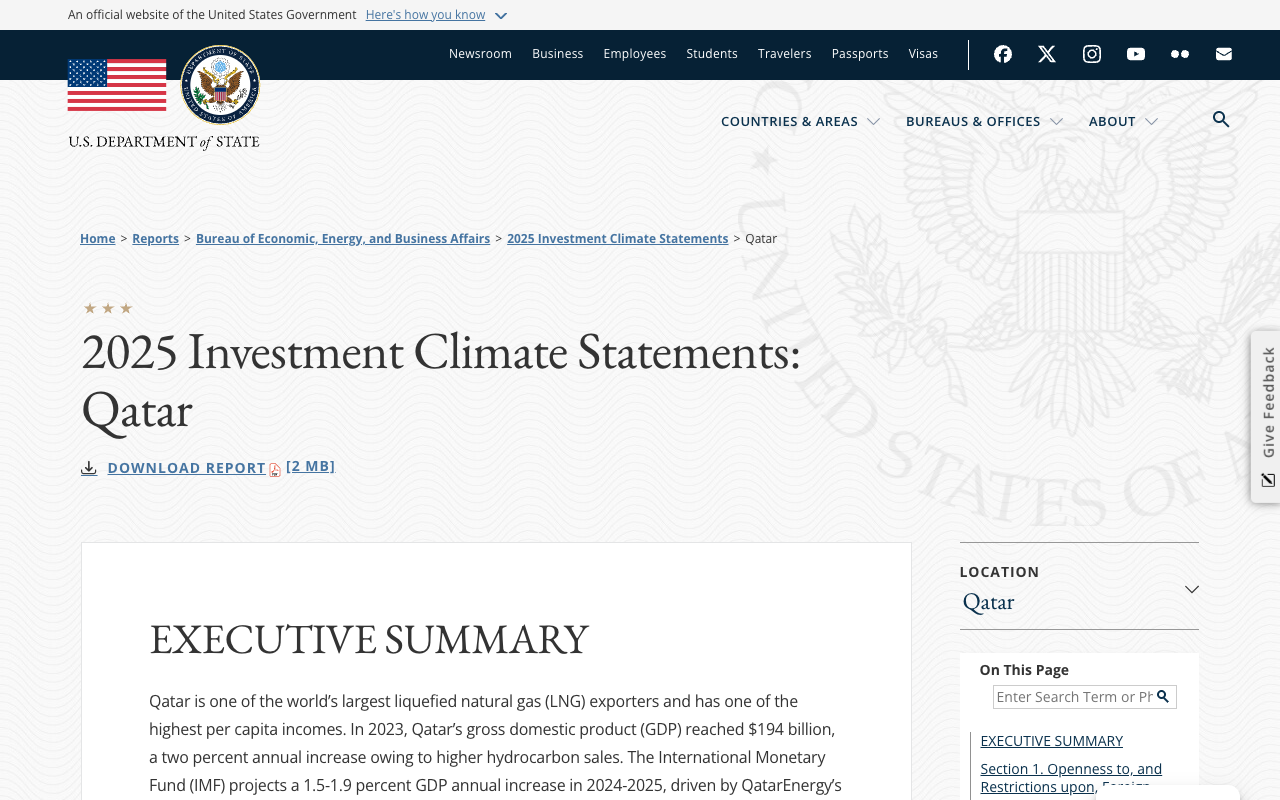1280x800 pixels.
Task: Open the Students menu item
Action: (712, 54)
